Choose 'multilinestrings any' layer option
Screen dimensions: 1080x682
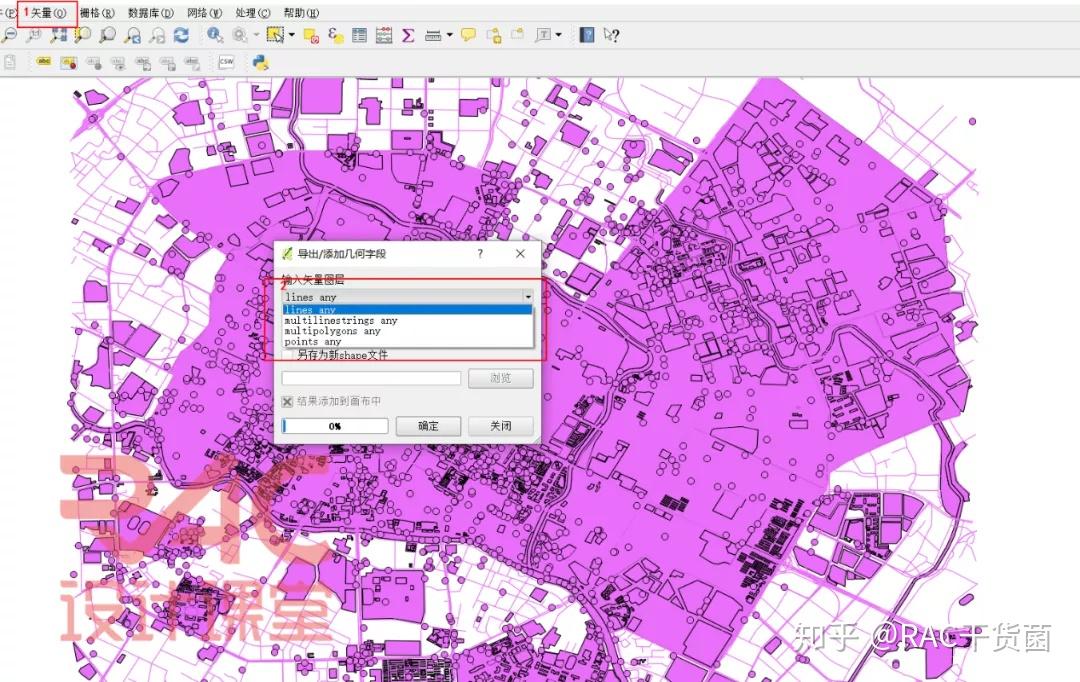(408, 320)
